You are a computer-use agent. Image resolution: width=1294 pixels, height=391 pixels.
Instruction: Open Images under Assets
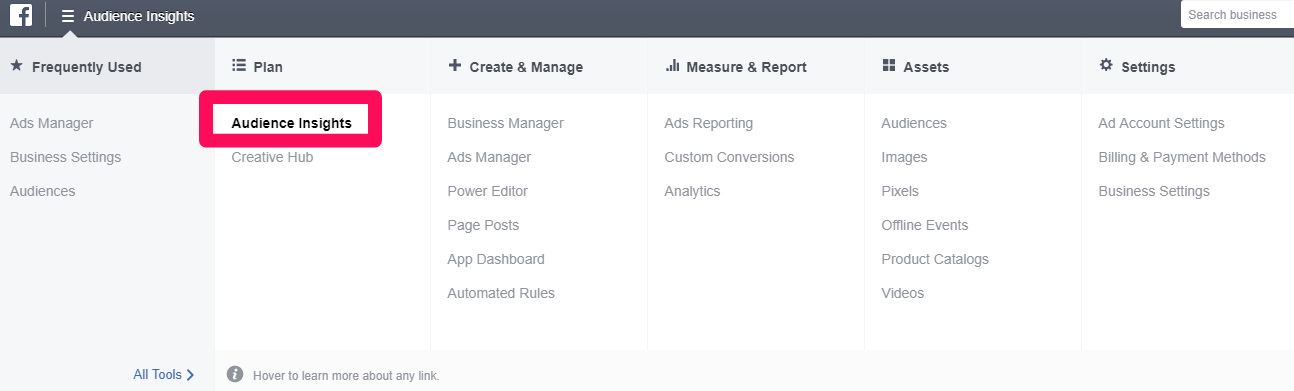904,157
